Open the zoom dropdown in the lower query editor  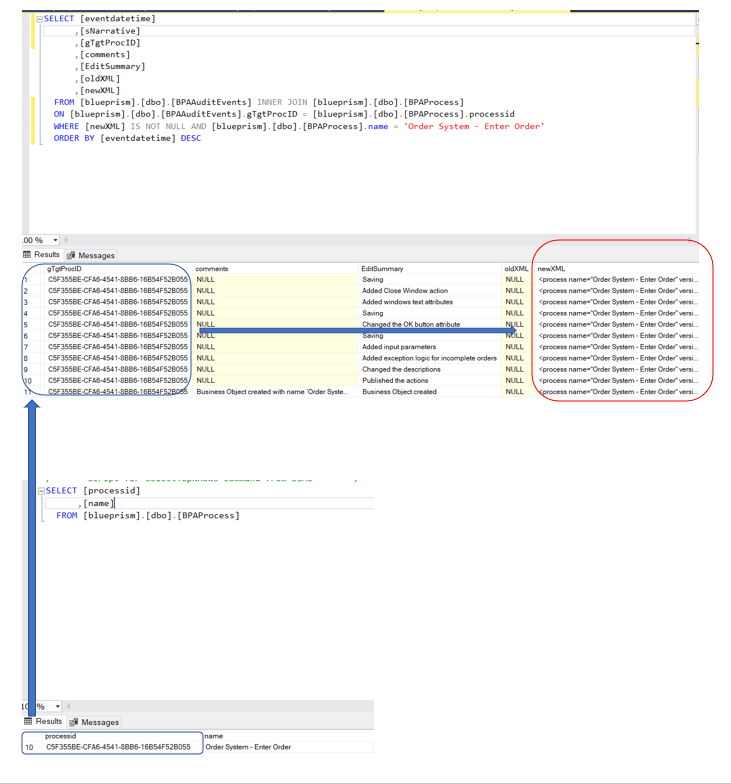click(58, 706)
